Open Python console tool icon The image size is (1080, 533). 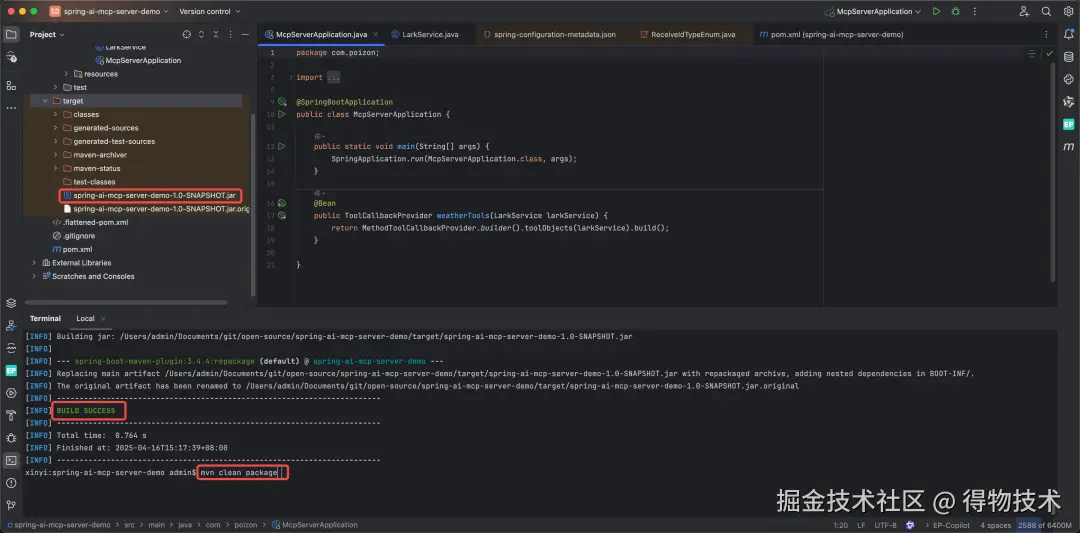pos(1068,79)
